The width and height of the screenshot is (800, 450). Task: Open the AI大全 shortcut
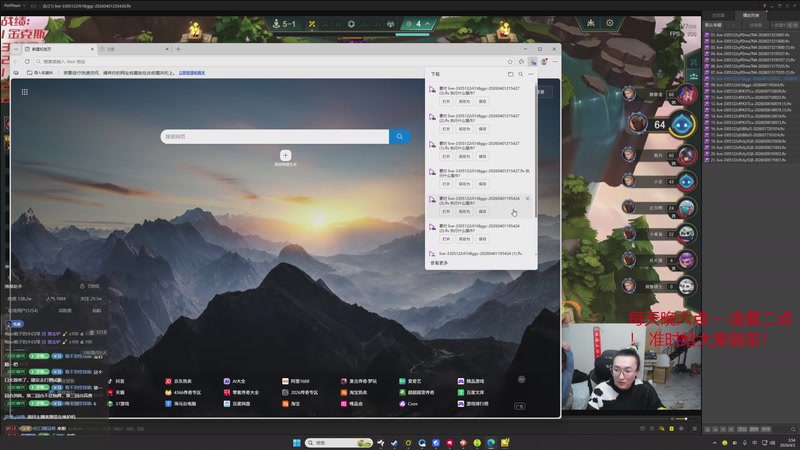(x=235, y=381)
